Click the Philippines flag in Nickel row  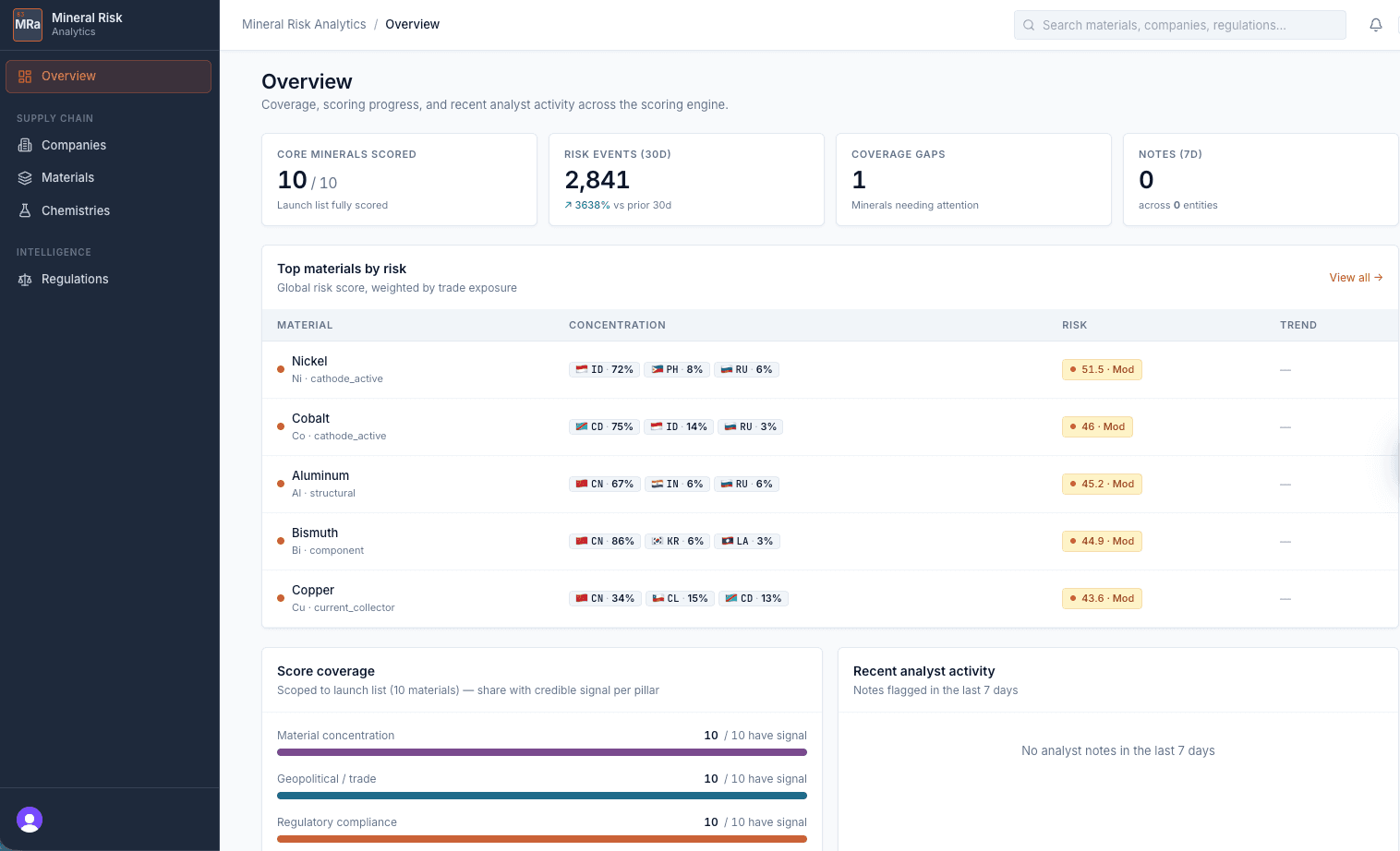[x=658, y=369]
